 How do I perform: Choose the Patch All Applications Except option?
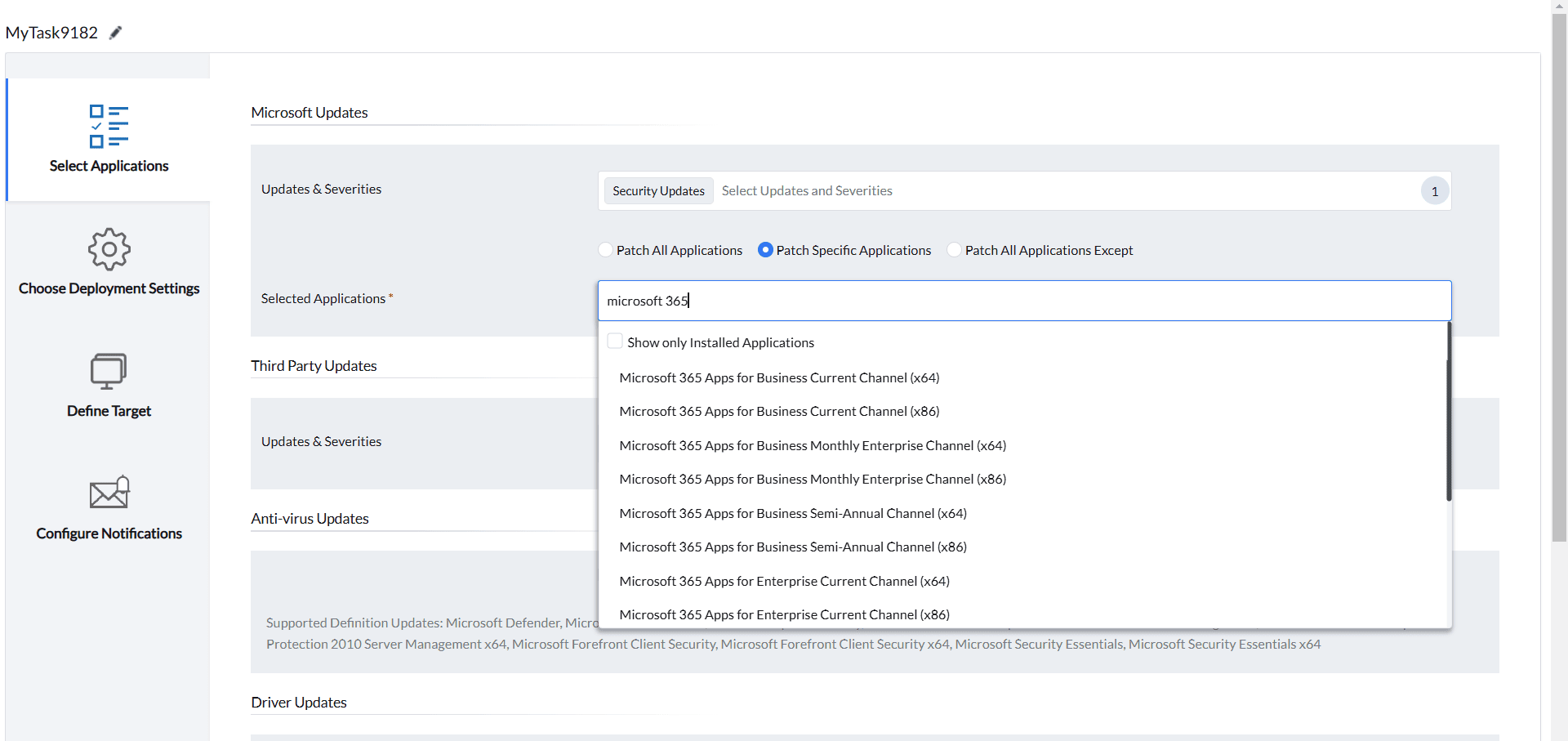[954, 250]
